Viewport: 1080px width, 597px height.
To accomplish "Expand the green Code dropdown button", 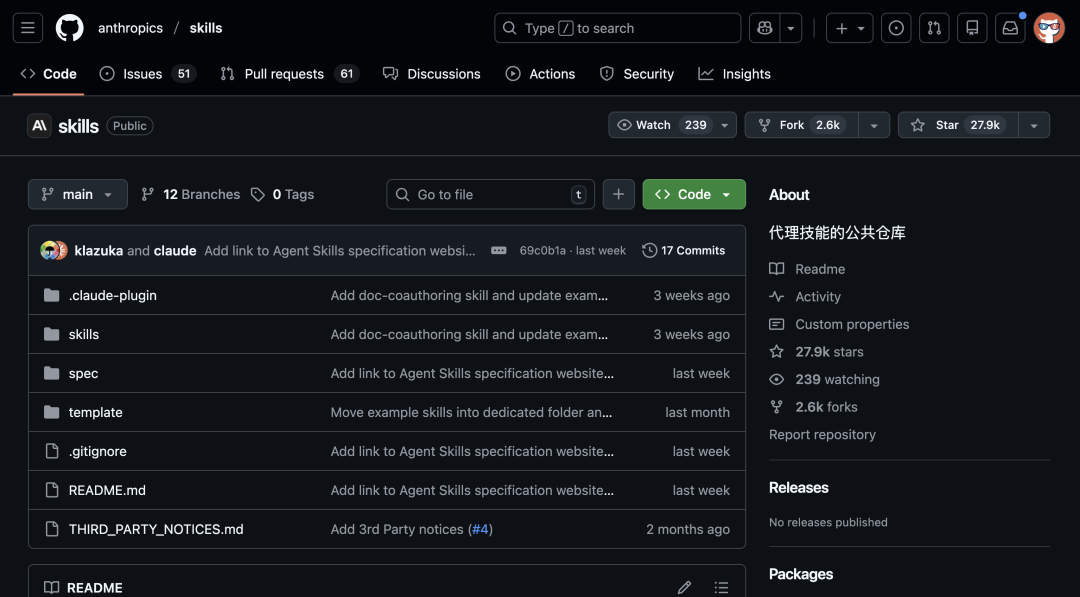I will (x=694, y=194).
